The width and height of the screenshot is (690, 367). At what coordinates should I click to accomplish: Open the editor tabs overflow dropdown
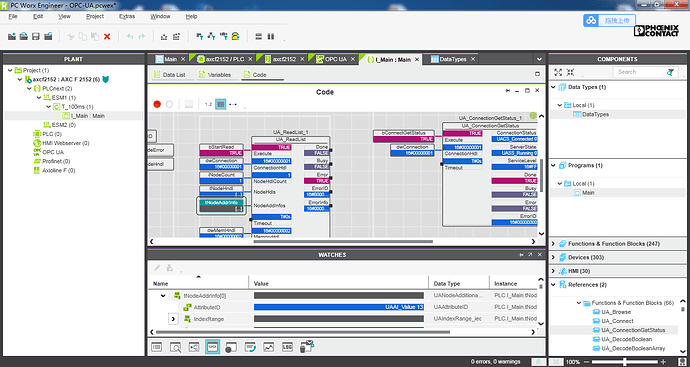pos(539,59)
